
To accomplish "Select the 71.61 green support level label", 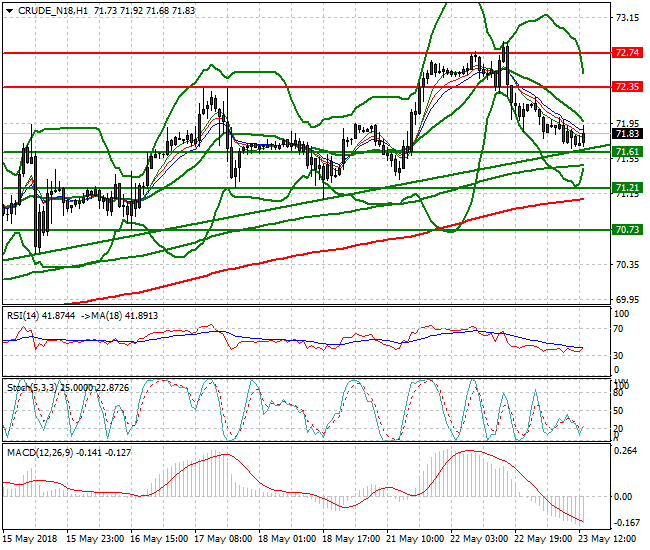I will tap(627, 152).
